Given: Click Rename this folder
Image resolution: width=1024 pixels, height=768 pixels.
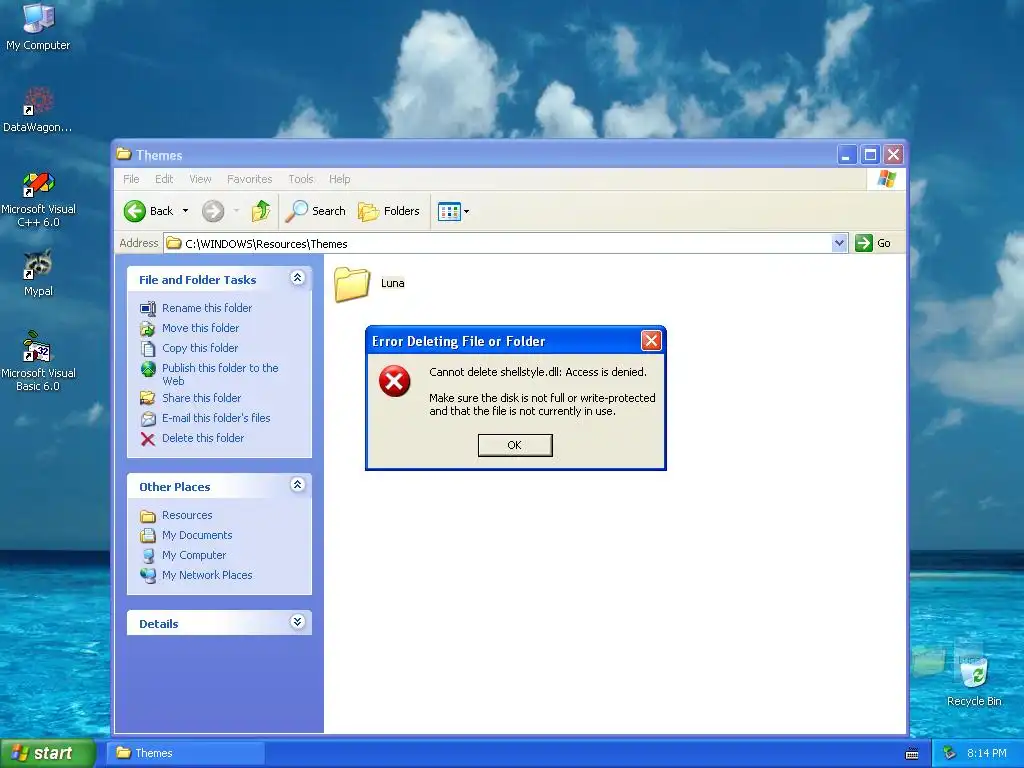Looking at the screenshot, I should [x=207, y=308].
